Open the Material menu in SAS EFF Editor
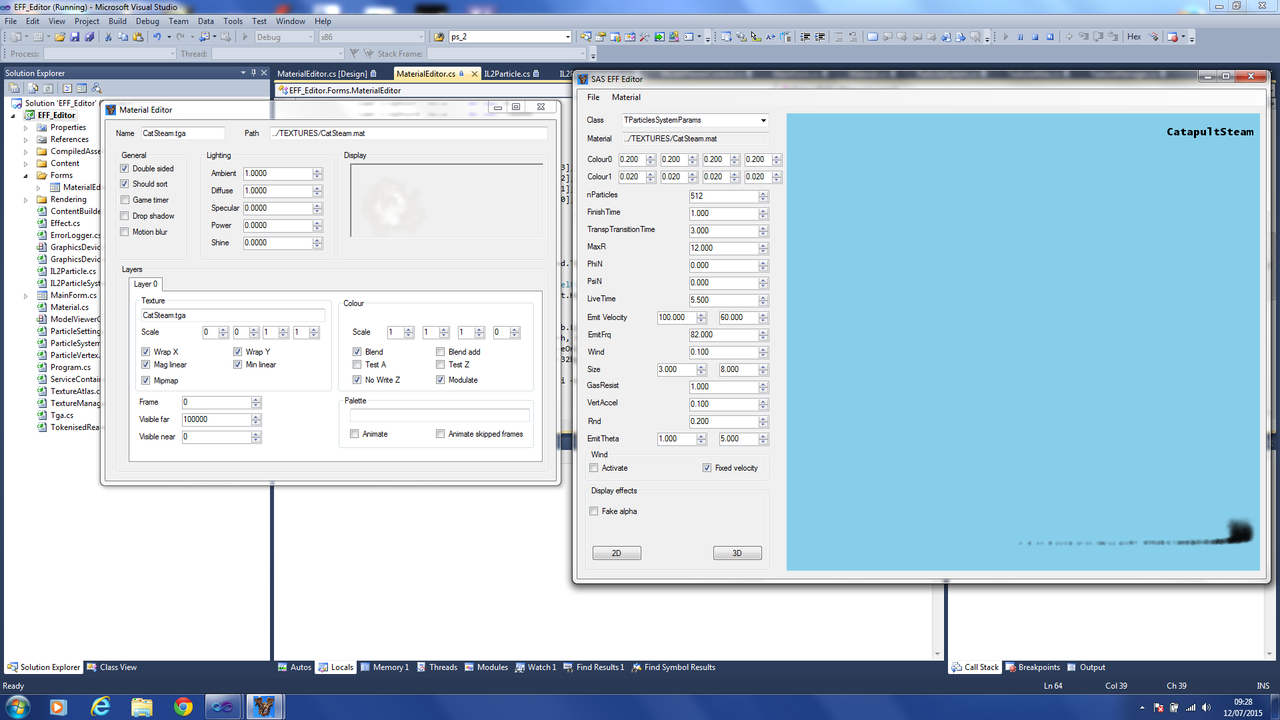The height and width of the screenshot is (720, 1280). click(x=626, y=97)
